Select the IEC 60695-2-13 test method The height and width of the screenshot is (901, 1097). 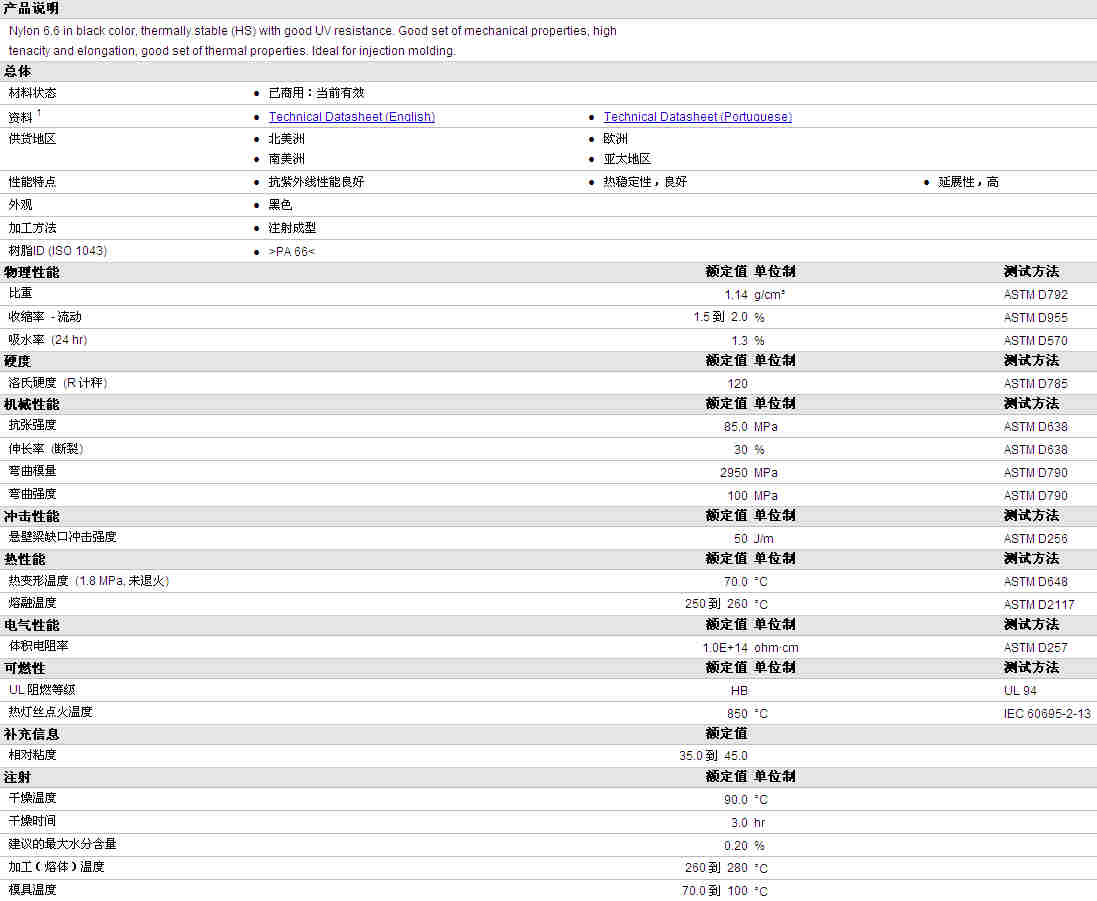click(1047, 714)
